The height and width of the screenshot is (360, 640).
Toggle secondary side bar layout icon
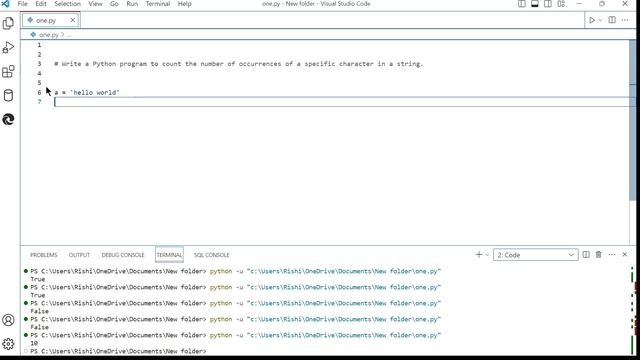tap(548, 4)
